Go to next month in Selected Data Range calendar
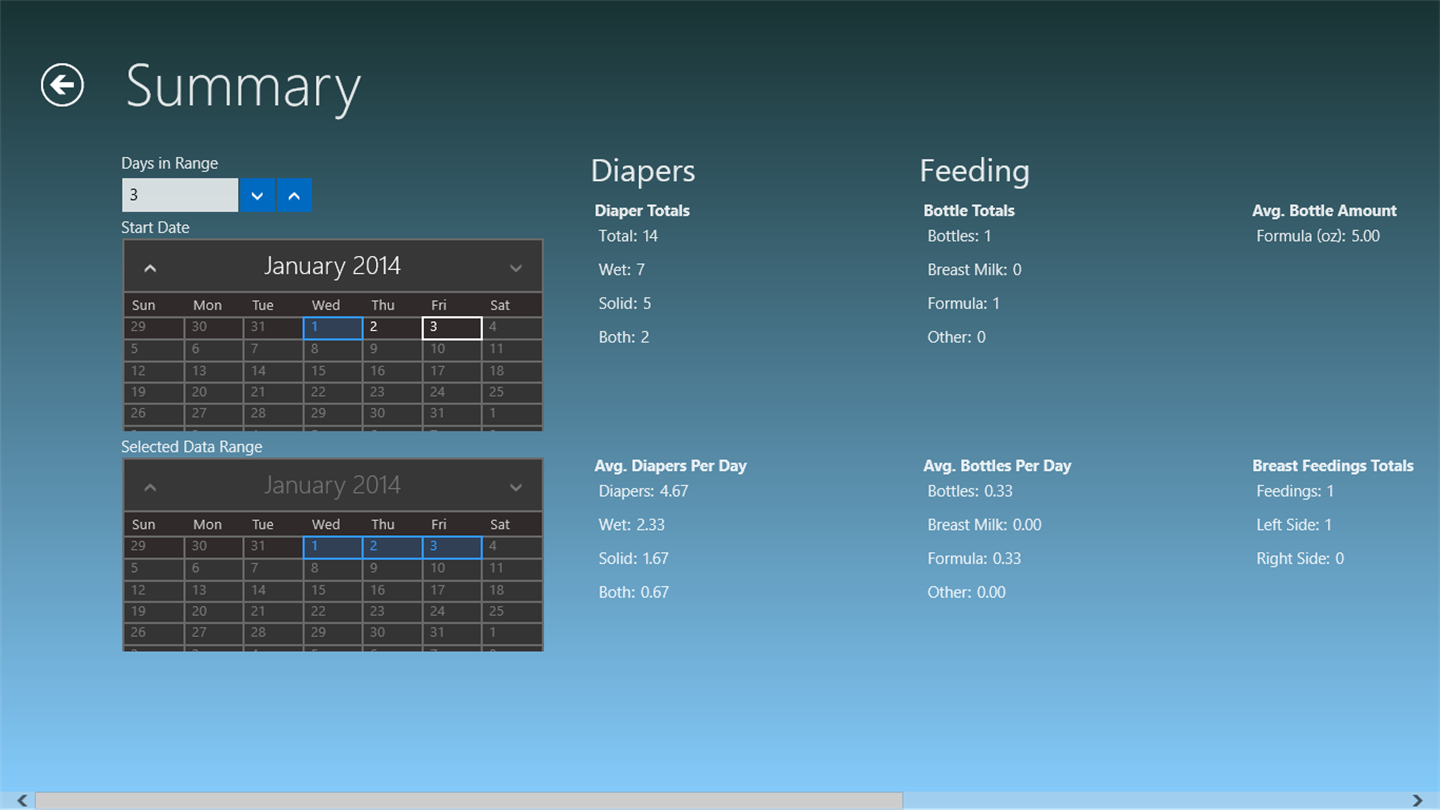This screenshot has width=1440, height=810. point(516,487)
